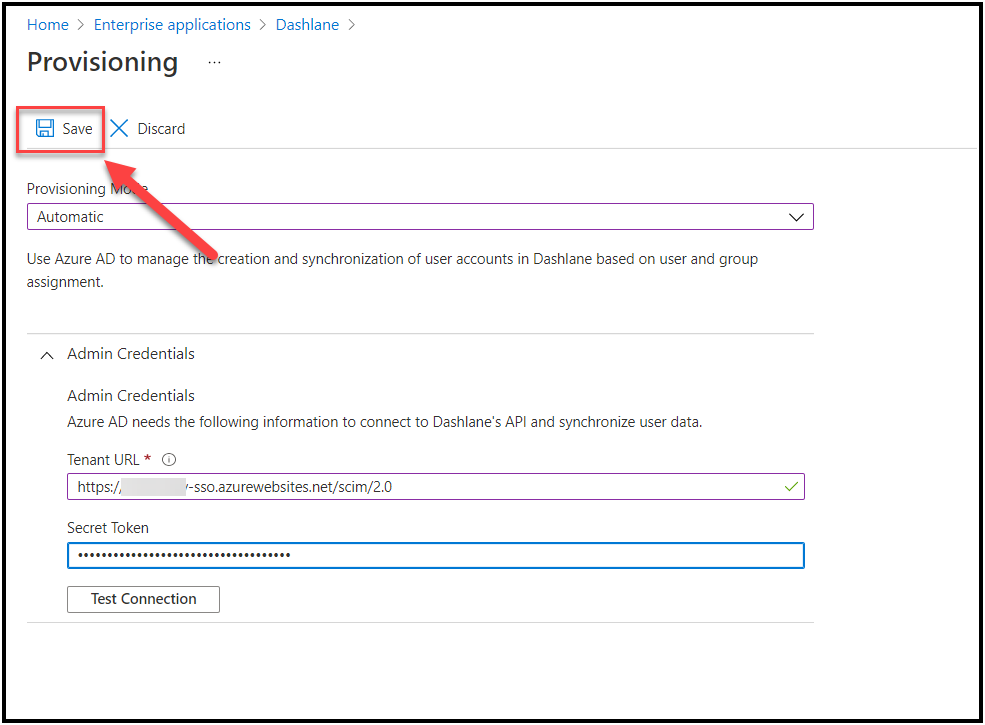The height and width of the screenshot is (725, 985).
Task: Click the Discard label in the command bar
Action: [x=161, y=129]
